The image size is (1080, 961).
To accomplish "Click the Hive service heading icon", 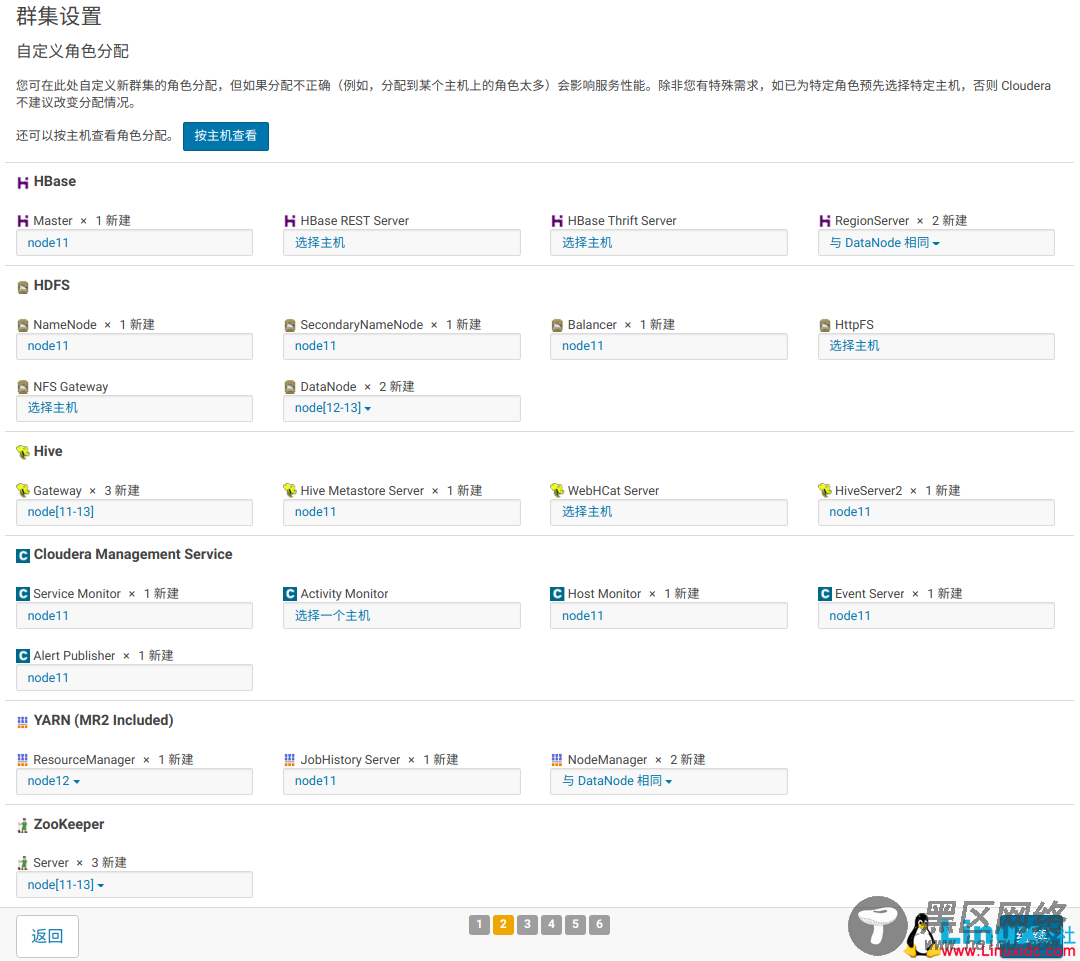I will (x=23, y=452).
